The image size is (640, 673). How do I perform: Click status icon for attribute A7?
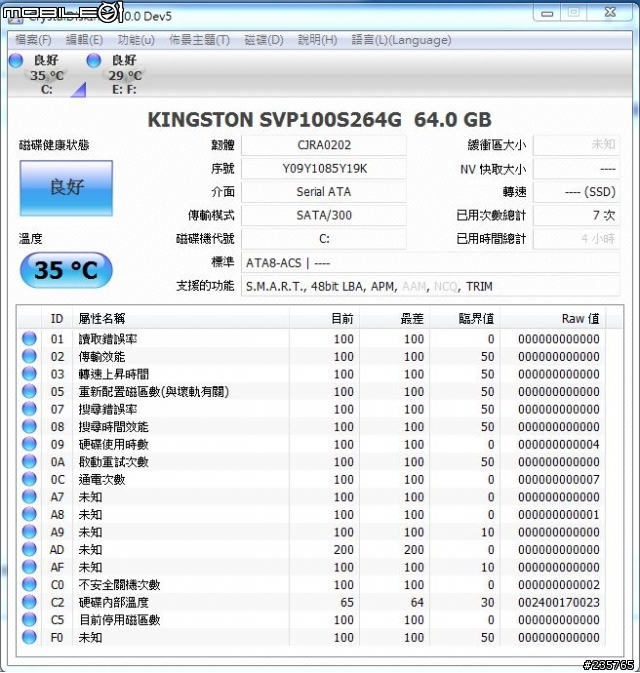29,497
